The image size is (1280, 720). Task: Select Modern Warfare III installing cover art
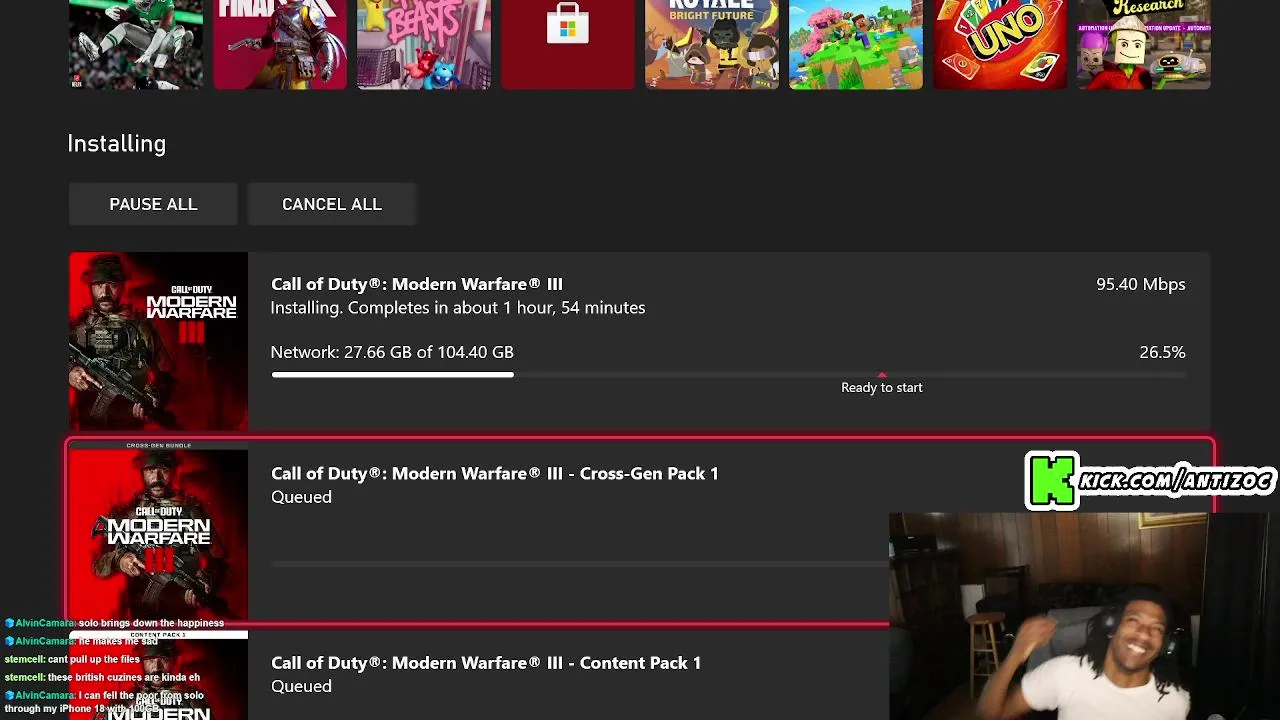pyautogui.click(x=158, y=341)
